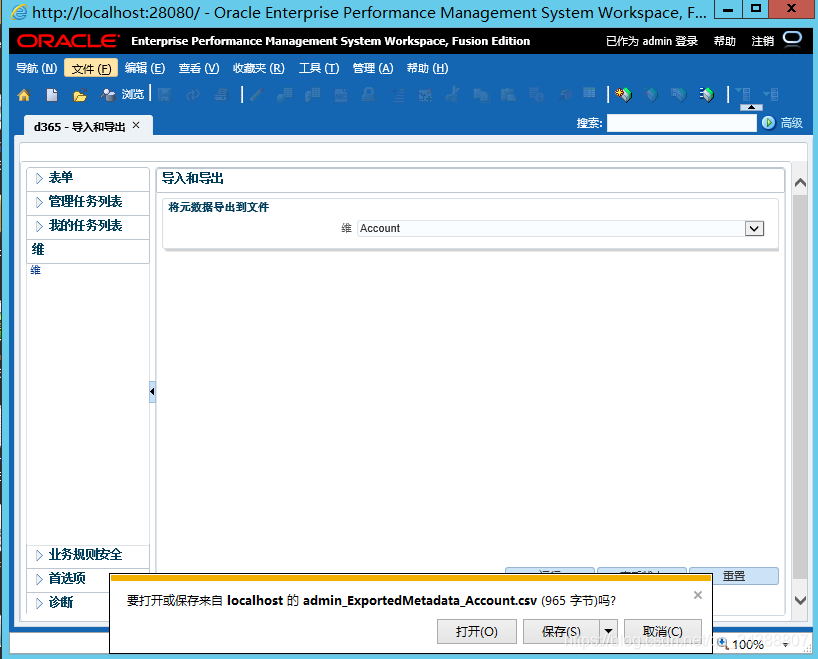Open the 收藏夹 (R) menu
This screenshot has width=818, height=659.
[x=259, y=68]
